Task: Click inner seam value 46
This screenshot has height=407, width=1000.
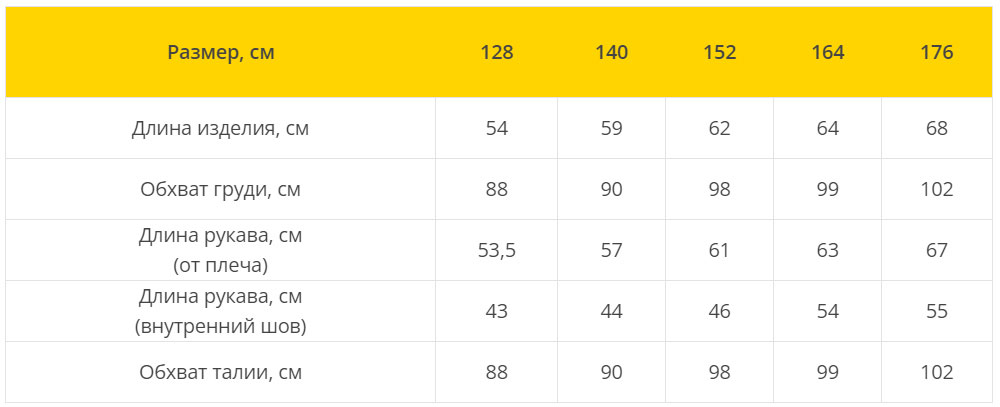Action: [719, 312]
